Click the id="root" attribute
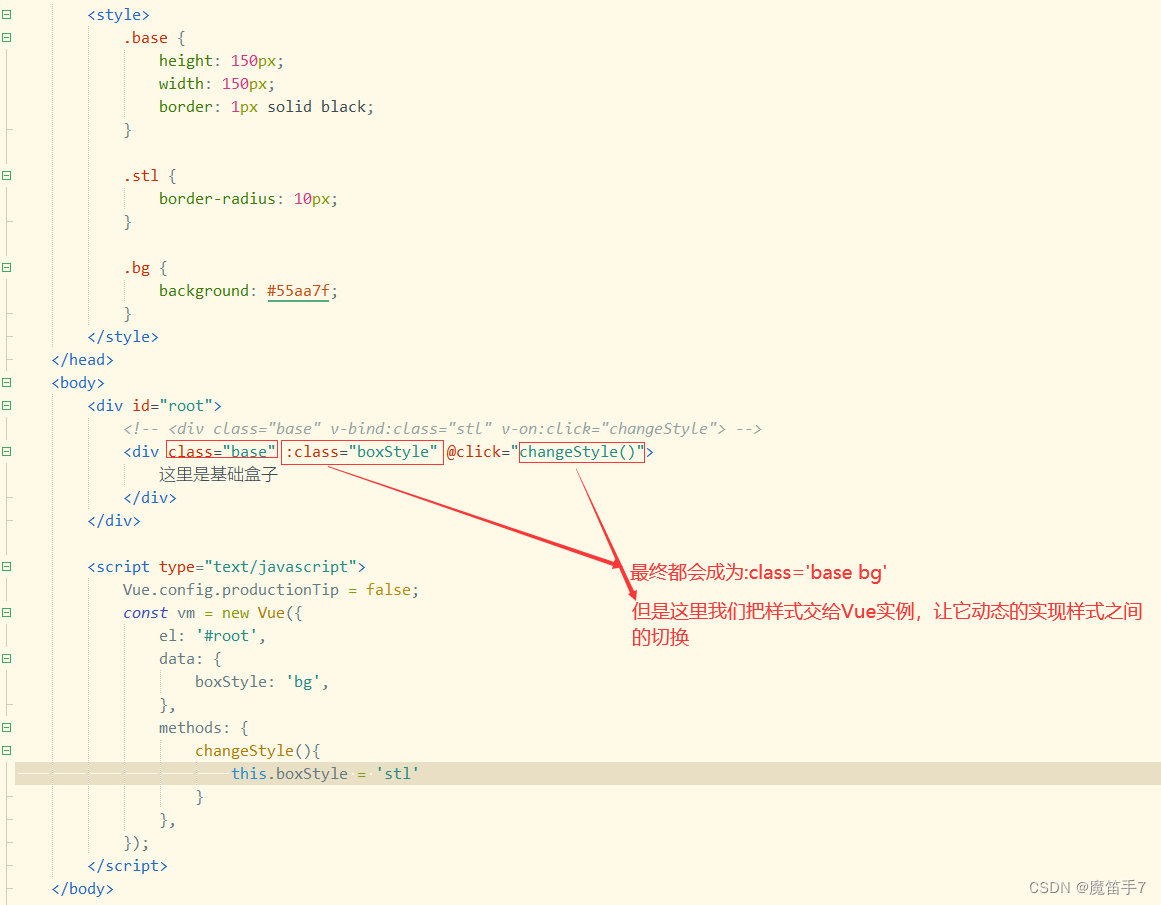 coord(173,406)
